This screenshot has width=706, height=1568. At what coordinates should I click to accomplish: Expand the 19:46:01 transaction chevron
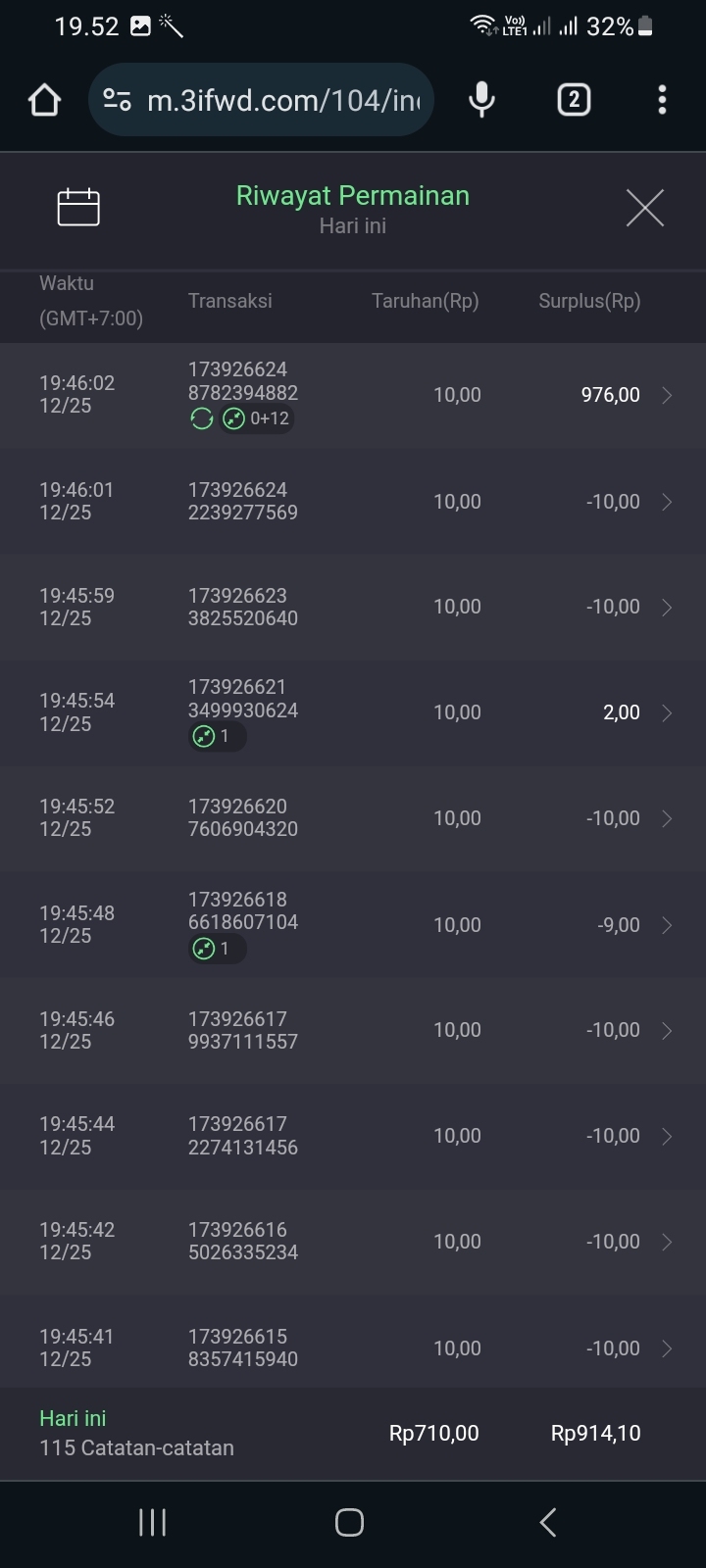(667, 502)
